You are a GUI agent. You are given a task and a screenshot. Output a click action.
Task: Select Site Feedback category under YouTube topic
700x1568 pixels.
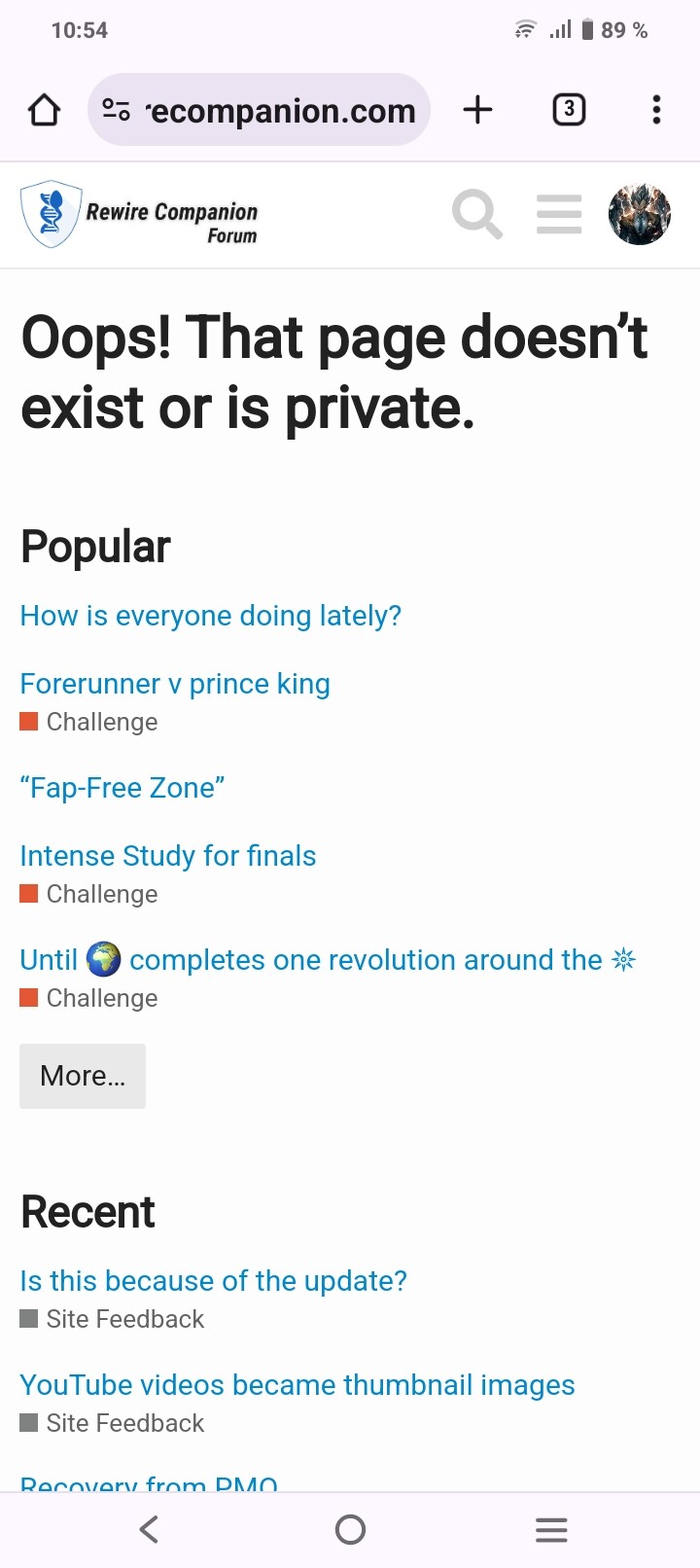click(113, 1423)
